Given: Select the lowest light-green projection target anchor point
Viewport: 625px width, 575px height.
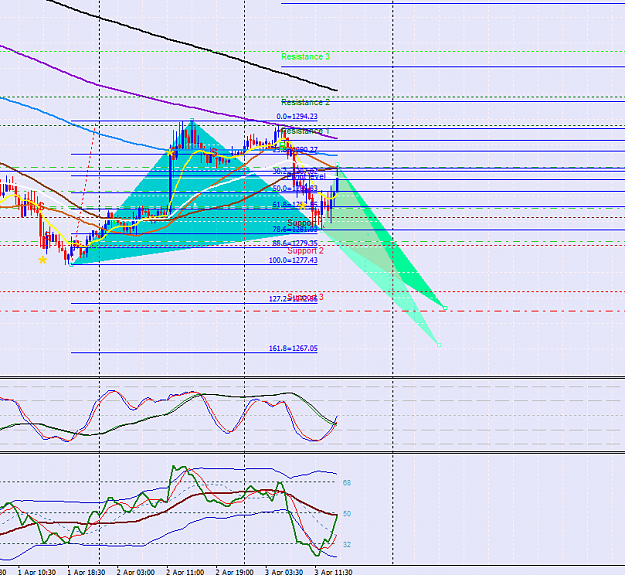Looking at the screenshot, I should pyautogui.click(x=439, y=345).
